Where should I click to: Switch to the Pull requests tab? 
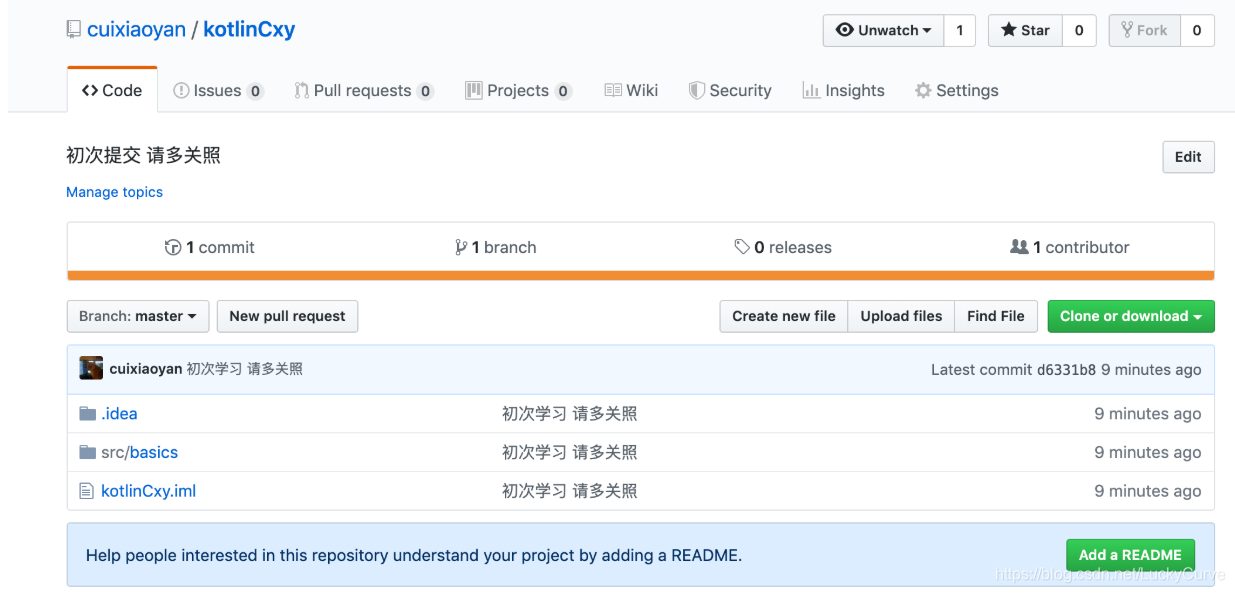[363, 90]
